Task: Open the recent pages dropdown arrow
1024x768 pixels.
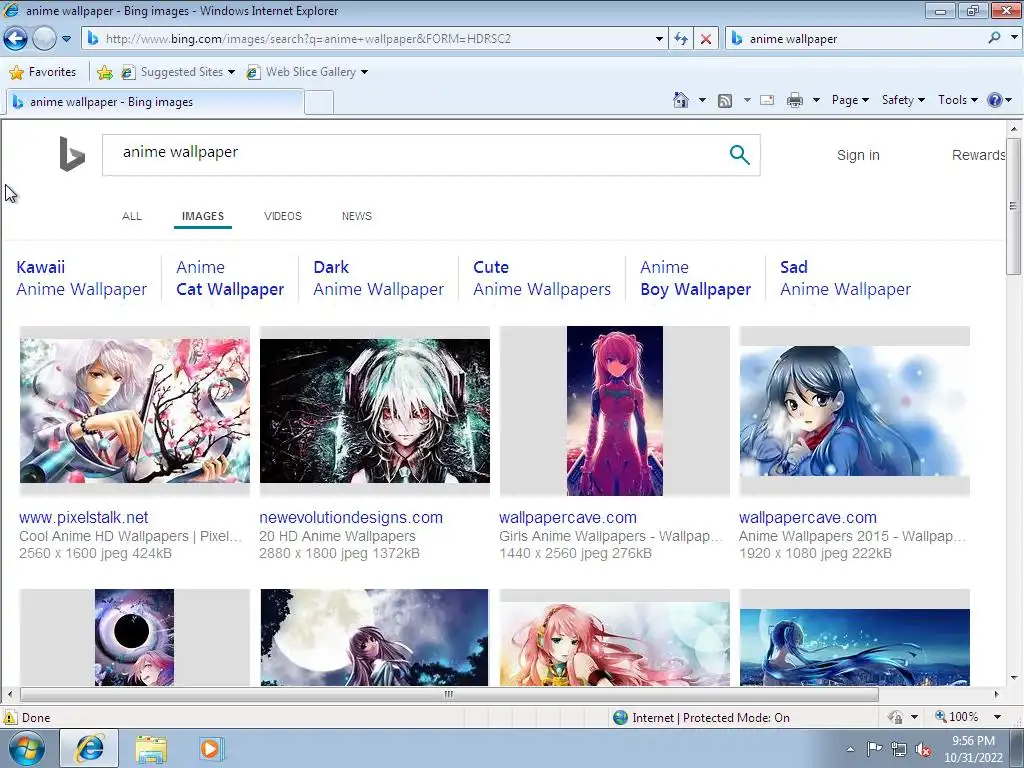Action: point(66,39)
